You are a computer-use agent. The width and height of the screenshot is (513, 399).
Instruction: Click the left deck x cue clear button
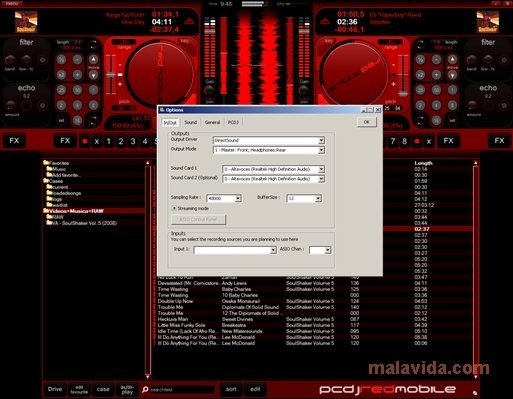[97, 141]
